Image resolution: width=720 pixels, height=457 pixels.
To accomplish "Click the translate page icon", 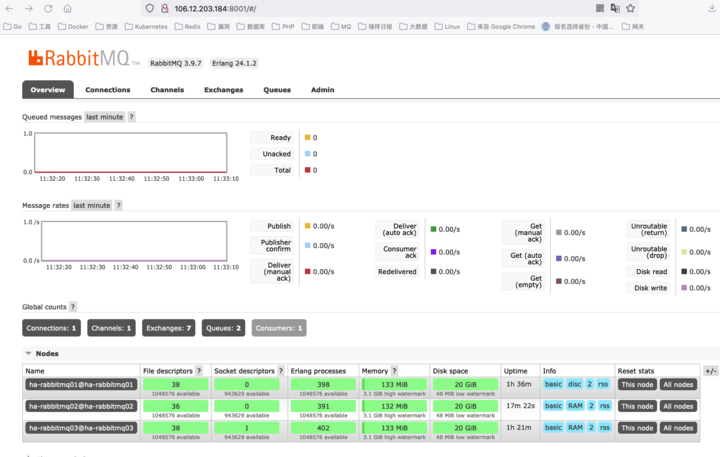I will [615, 8].
